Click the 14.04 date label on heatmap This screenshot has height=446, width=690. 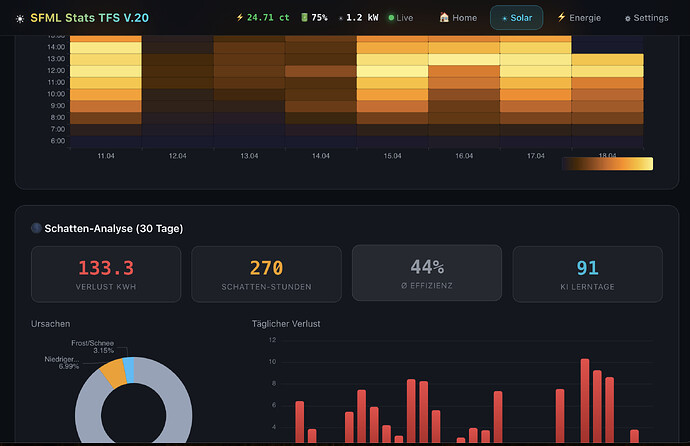click(321, 156)
